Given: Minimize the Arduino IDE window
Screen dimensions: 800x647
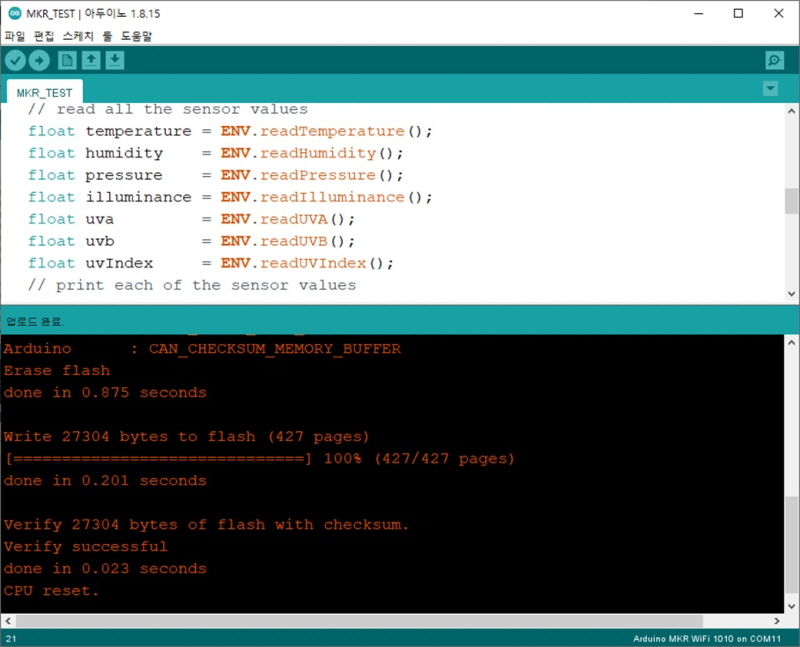Looking at the screenshot, I should (x=699, y=13).
